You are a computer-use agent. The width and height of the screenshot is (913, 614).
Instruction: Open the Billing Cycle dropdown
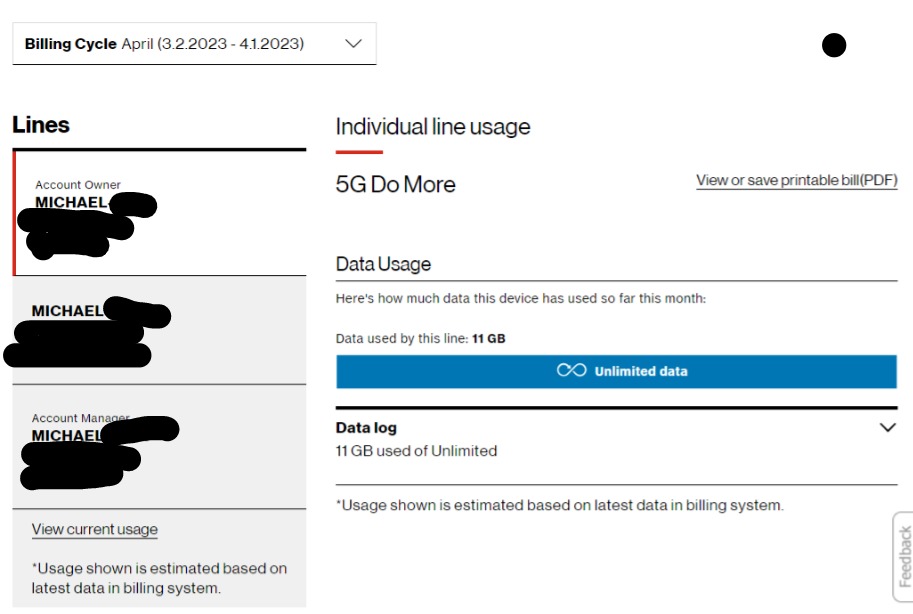(x=193, y=44)
